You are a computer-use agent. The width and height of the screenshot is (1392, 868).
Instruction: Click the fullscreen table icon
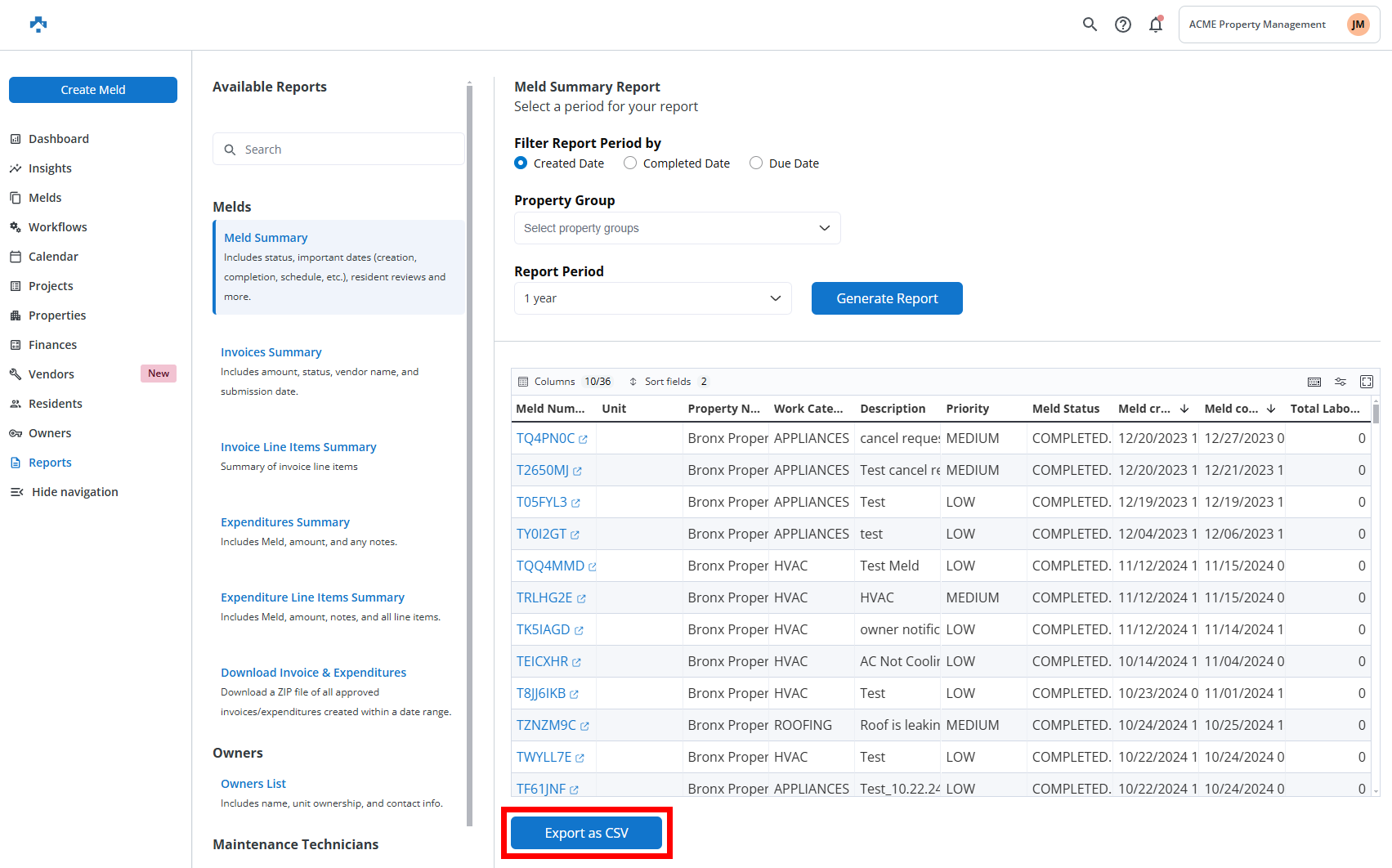pyautogui.click(x=1367, y=382)
